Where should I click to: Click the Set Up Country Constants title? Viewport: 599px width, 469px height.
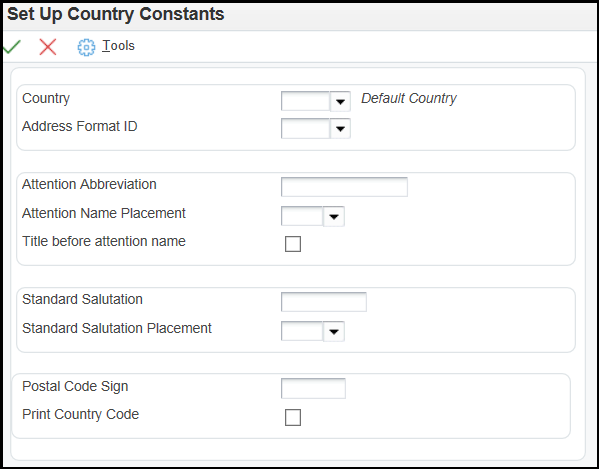tap(115, 14)
